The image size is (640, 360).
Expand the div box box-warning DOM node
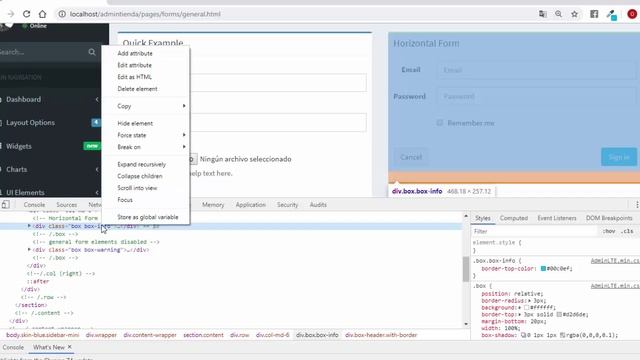(29, 249)
